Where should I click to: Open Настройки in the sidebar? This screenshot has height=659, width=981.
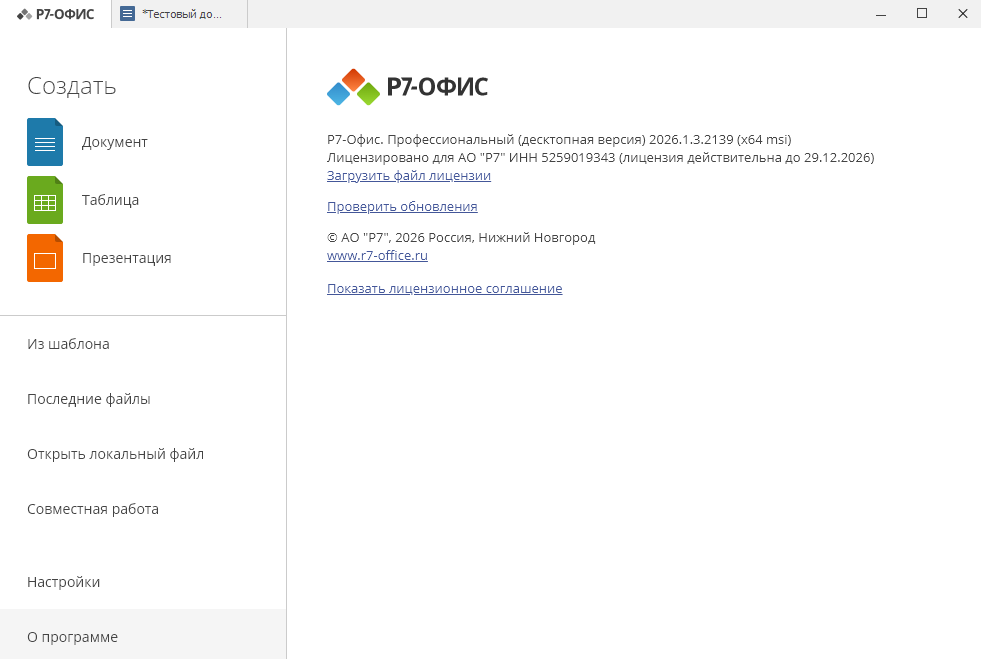pos(143,582)
